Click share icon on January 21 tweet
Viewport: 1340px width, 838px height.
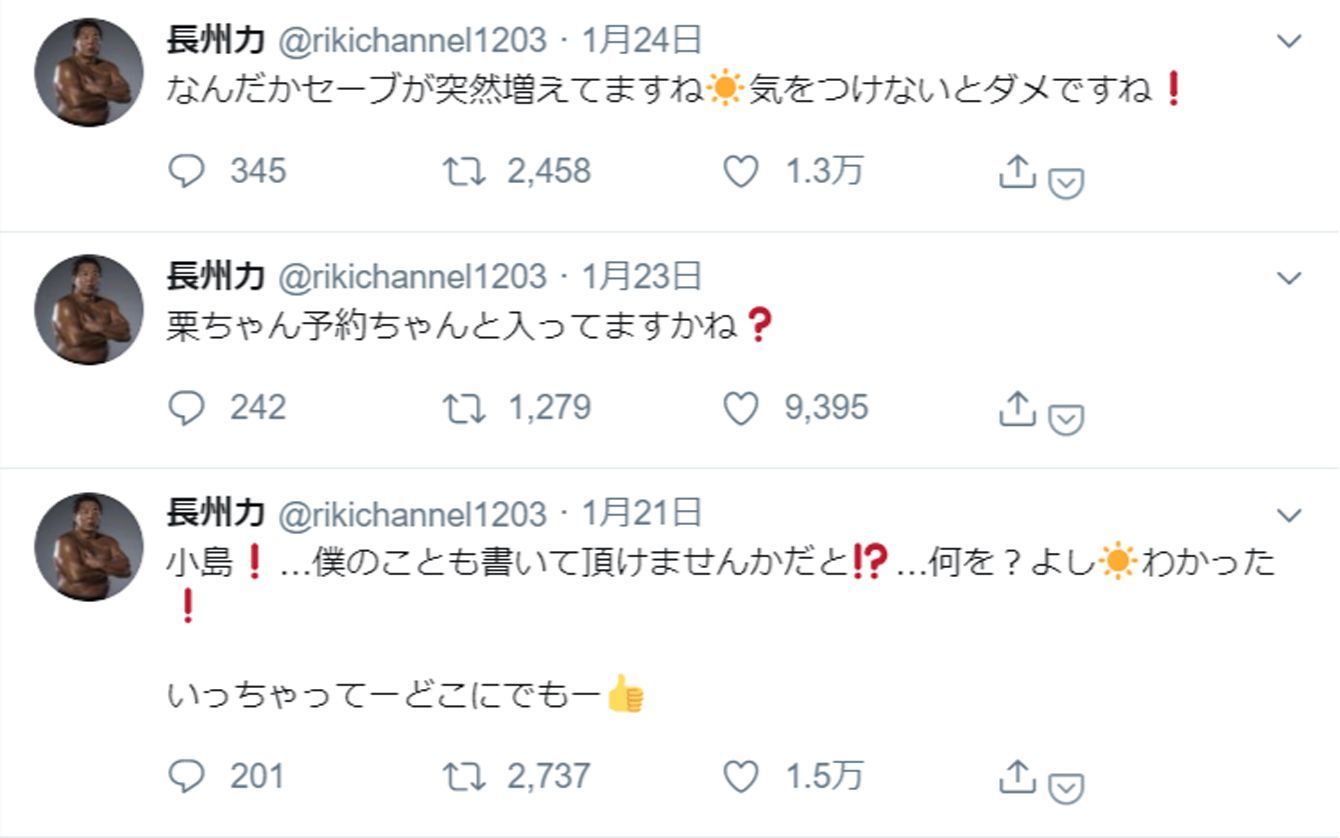[x=1016, y=776]
